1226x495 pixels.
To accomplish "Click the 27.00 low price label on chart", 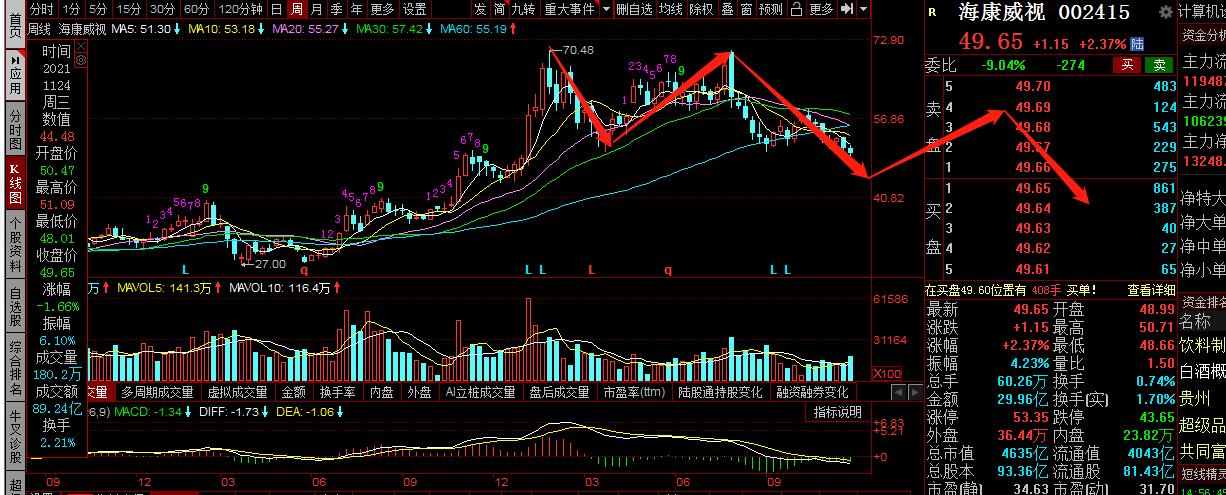I will click(270, 263).
